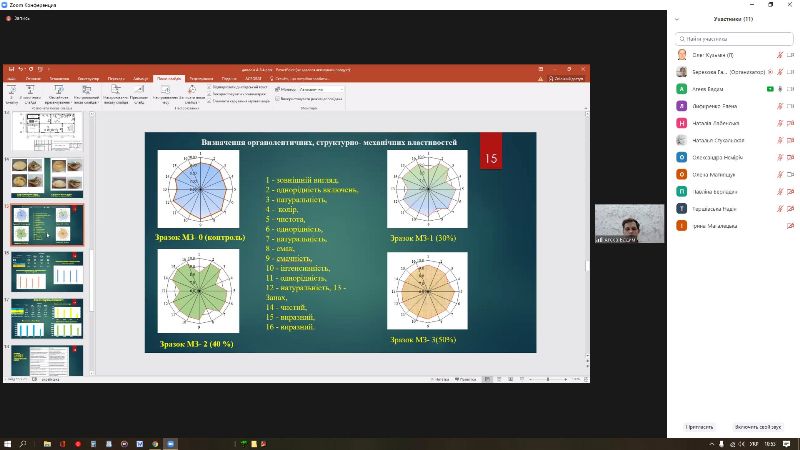
Task: Click the Comments (Примечания) button in the status bar
Action: [x=465, y=379]
